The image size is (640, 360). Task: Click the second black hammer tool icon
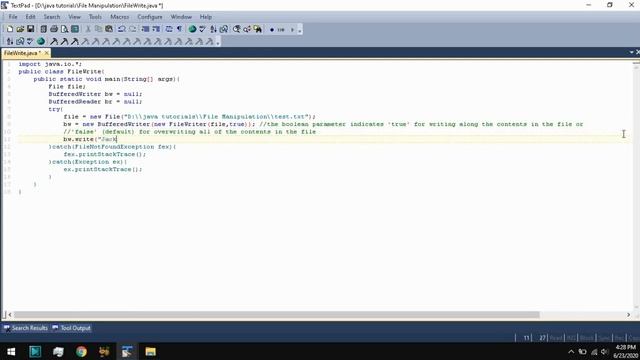tap(64, 41)
